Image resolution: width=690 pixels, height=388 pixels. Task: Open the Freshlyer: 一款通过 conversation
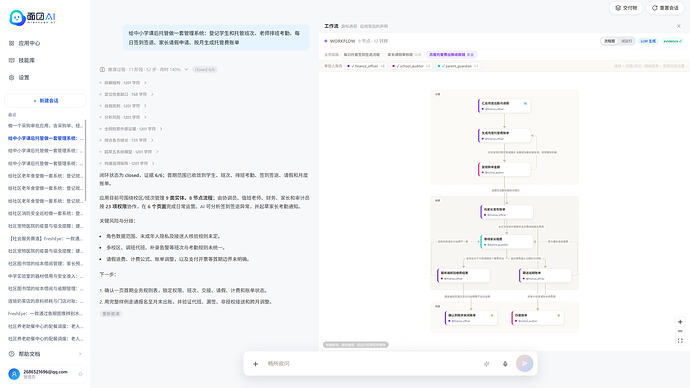(x=45, y=314)
